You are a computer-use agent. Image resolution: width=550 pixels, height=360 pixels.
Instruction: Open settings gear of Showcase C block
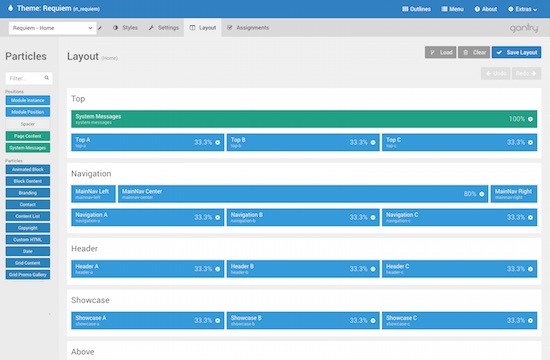(530, 321)
